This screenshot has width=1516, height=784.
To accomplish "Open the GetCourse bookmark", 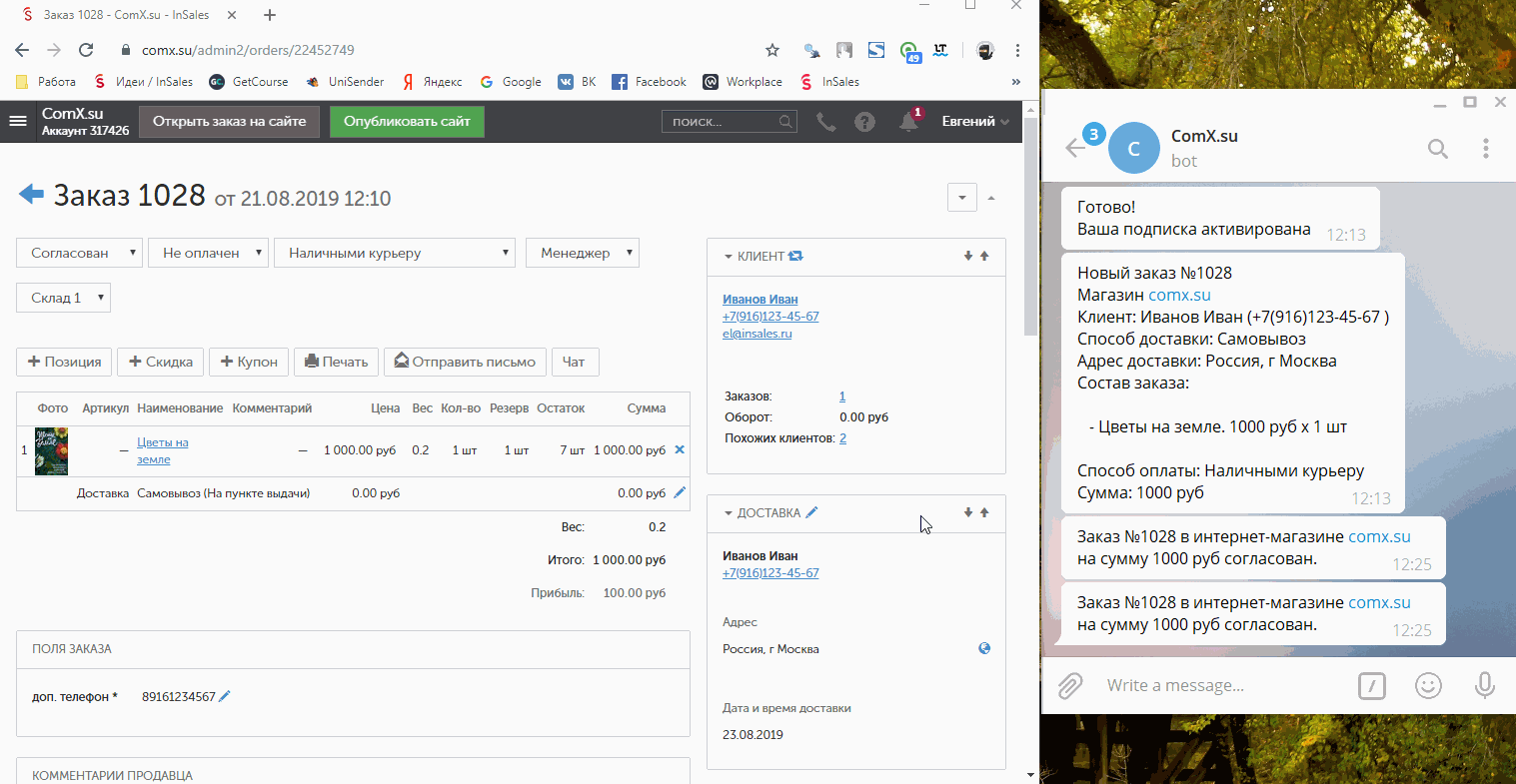I will point(249,82).
